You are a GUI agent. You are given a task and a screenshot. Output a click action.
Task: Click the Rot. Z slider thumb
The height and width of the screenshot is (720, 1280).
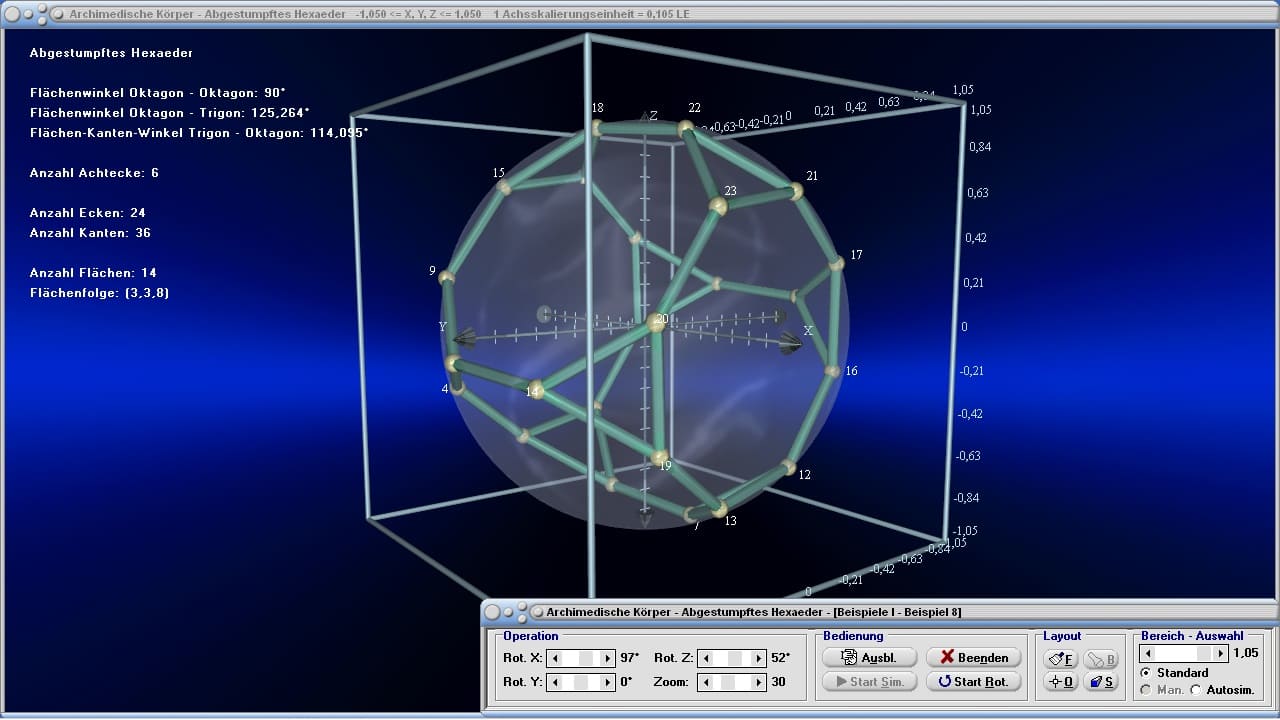[735, 658]
